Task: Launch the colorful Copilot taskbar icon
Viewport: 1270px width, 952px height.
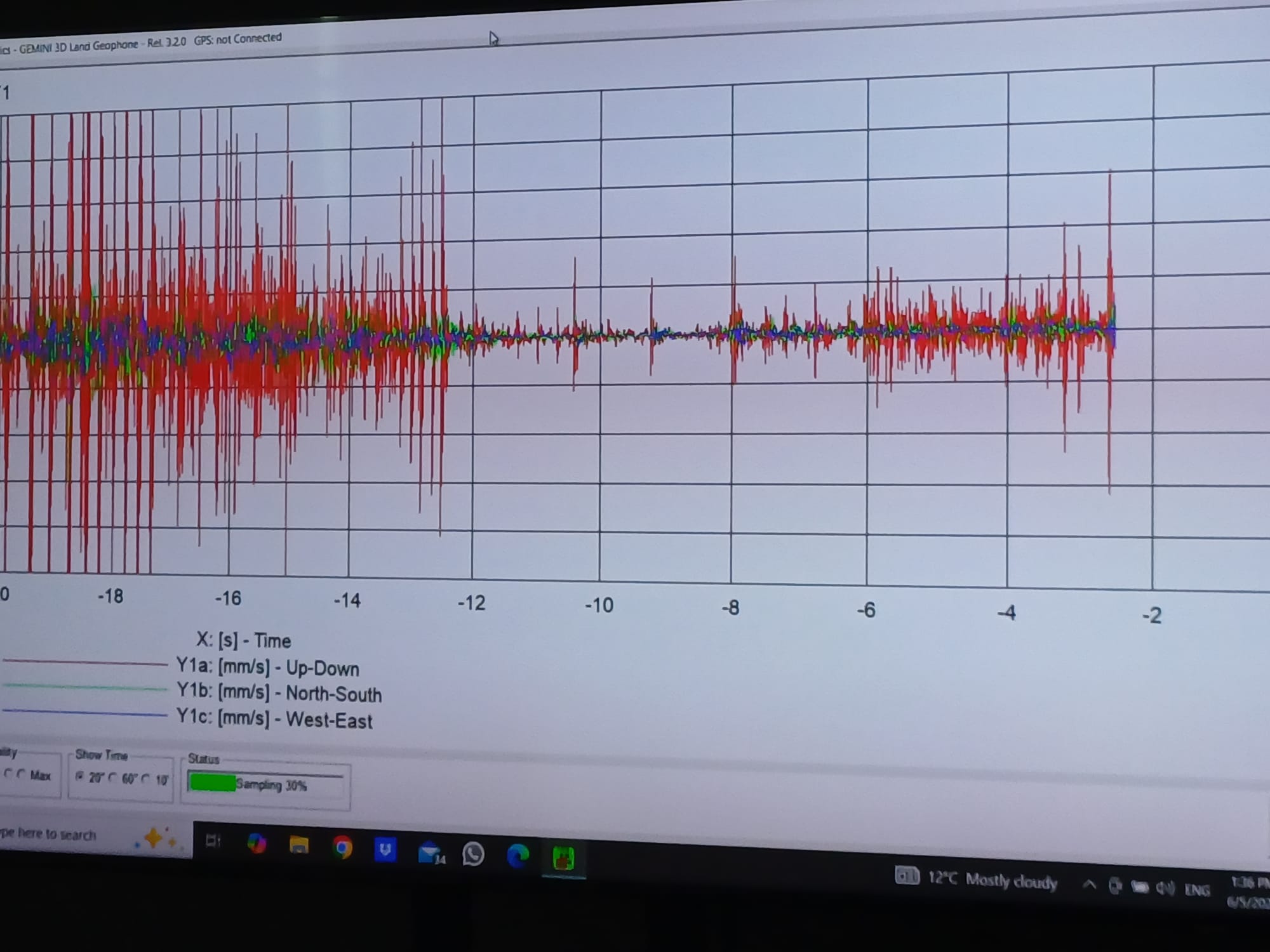Action: coord(257,843)
